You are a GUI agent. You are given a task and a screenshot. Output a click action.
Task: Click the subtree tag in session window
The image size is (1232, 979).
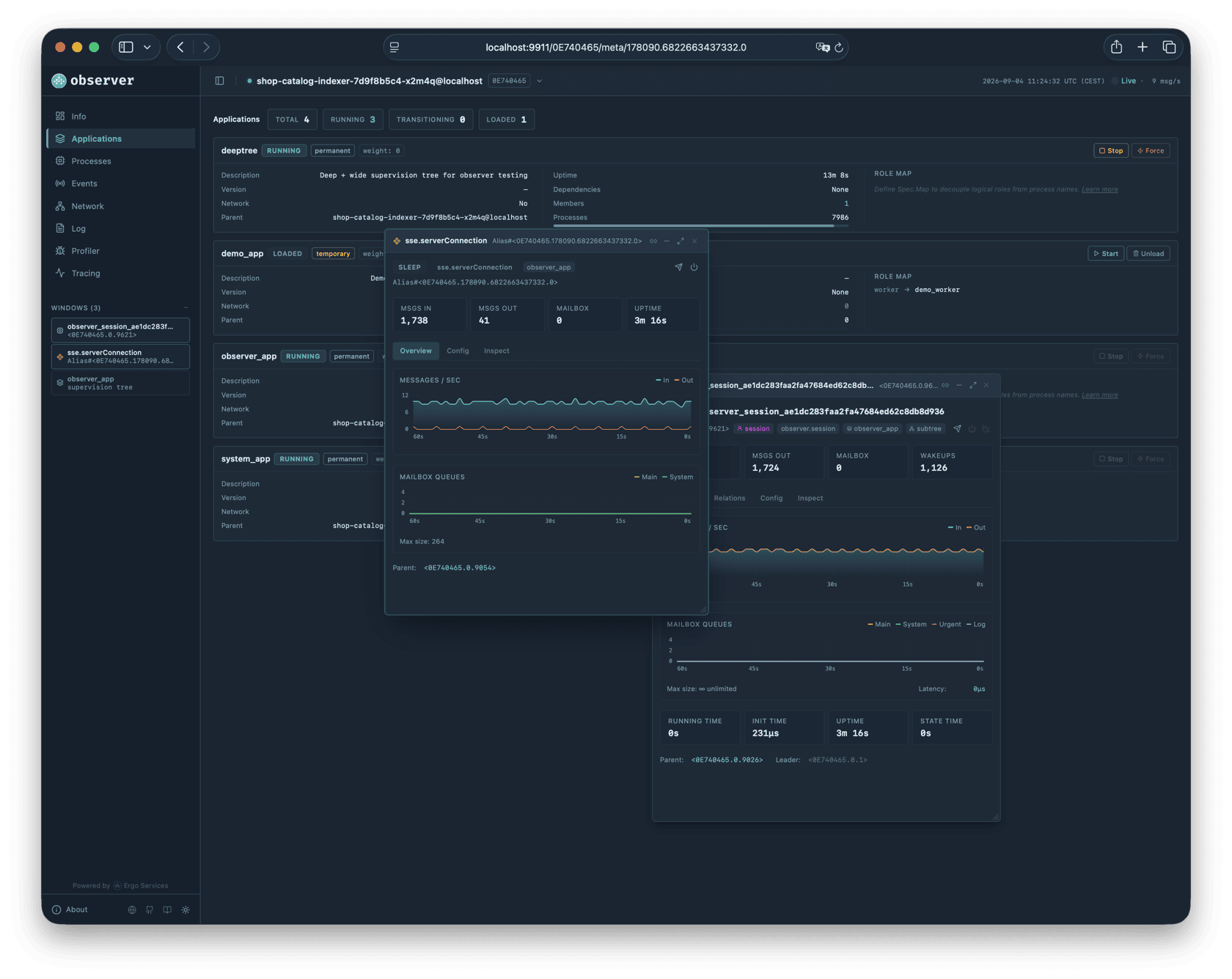(925, 428)
